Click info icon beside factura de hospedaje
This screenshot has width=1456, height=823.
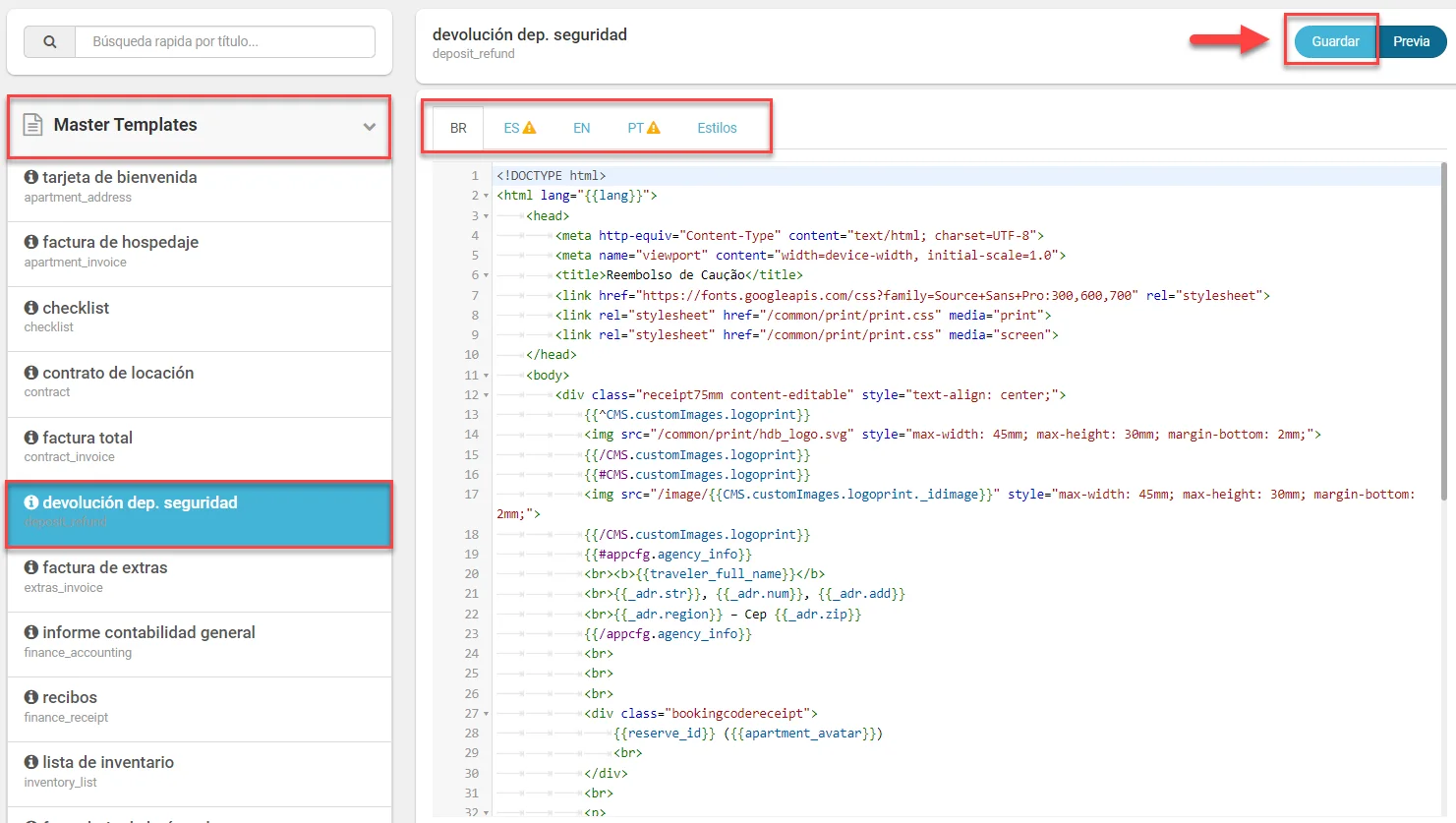click(31, 242)
